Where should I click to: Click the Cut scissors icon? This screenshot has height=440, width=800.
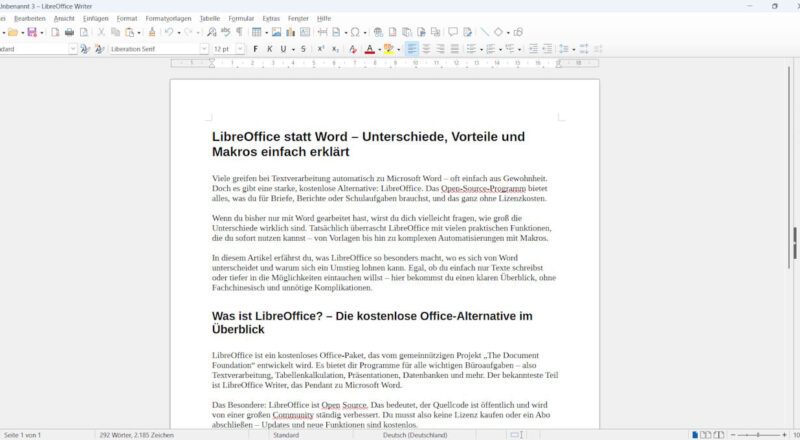click(x=101, y=32)
